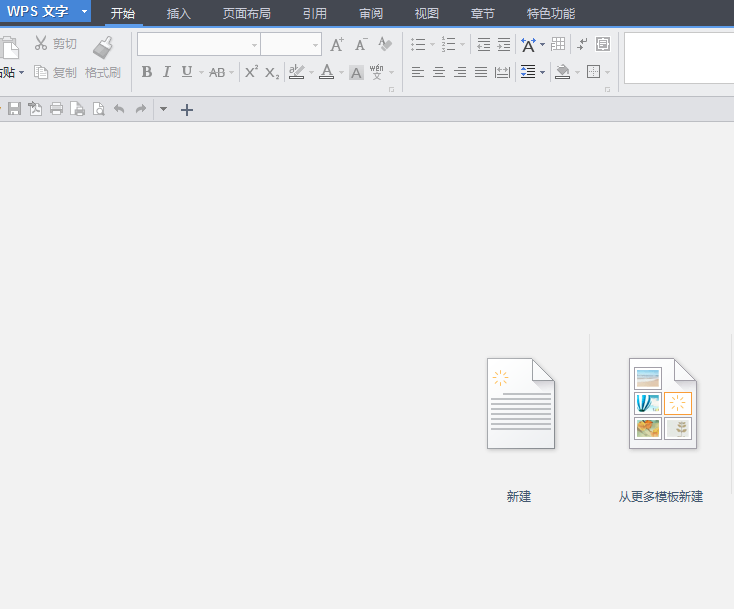Image resolution: width=734 pixels, height=609 pixels.
Task: Toggle character shading A icon
Action: click(356, 73)
